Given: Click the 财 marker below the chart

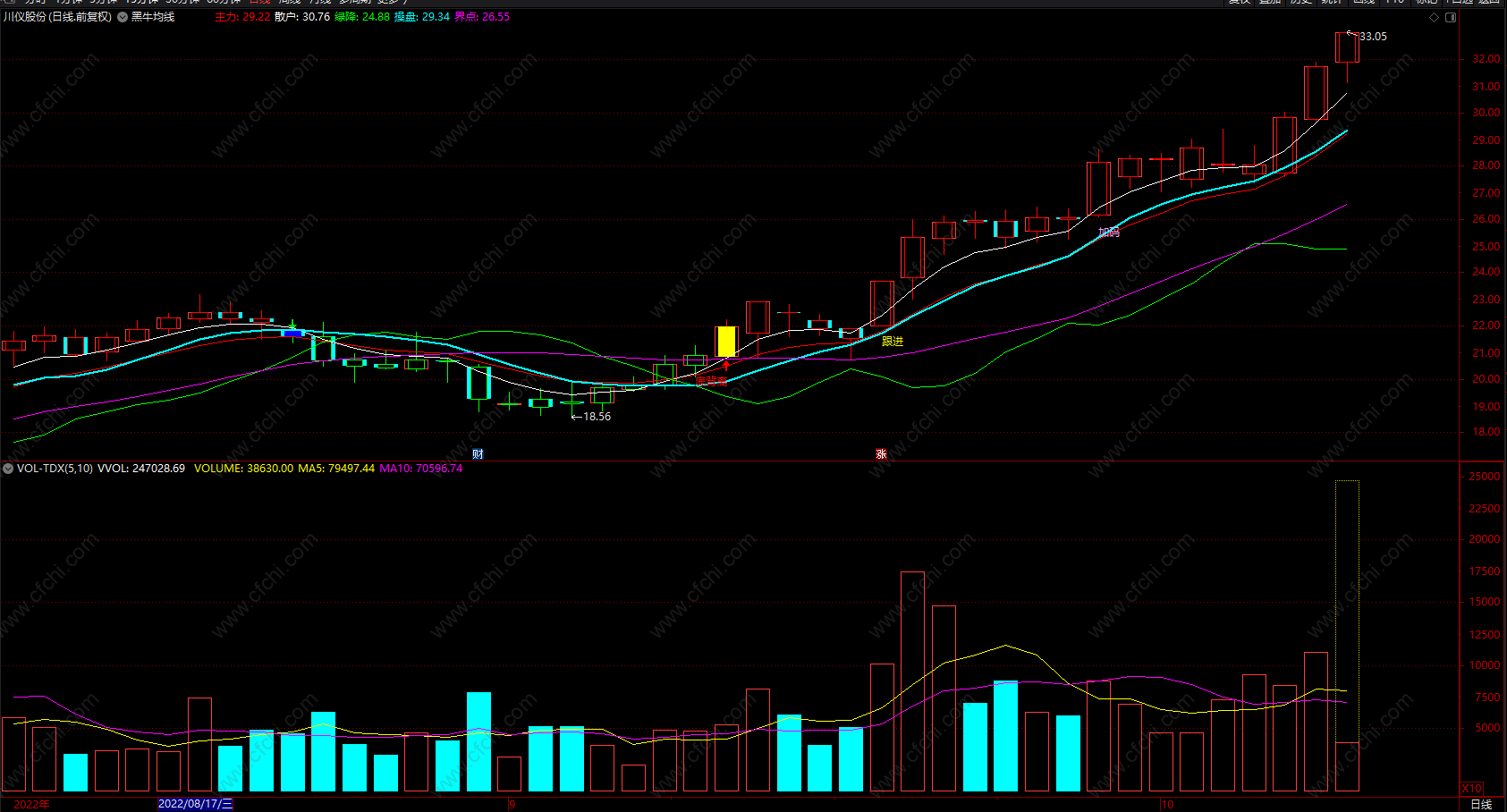Looking at the screenshot, I should click(478, 453).
